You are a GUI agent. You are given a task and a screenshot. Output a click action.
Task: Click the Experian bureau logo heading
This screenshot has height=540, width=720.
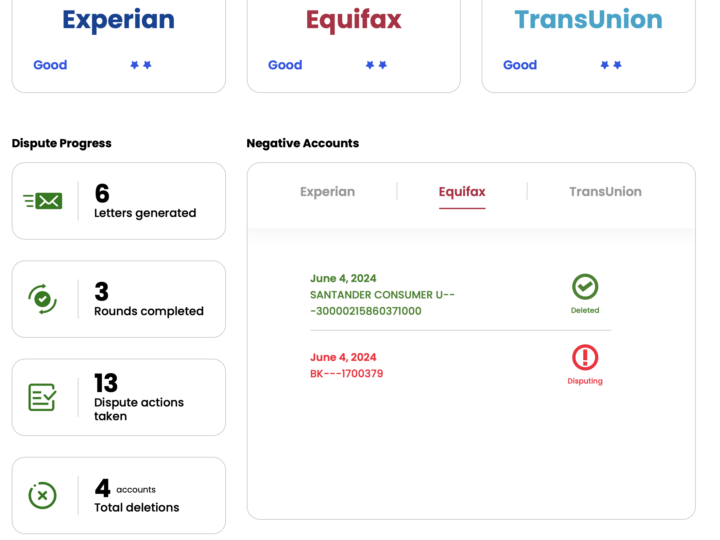[x=118, y=20]
